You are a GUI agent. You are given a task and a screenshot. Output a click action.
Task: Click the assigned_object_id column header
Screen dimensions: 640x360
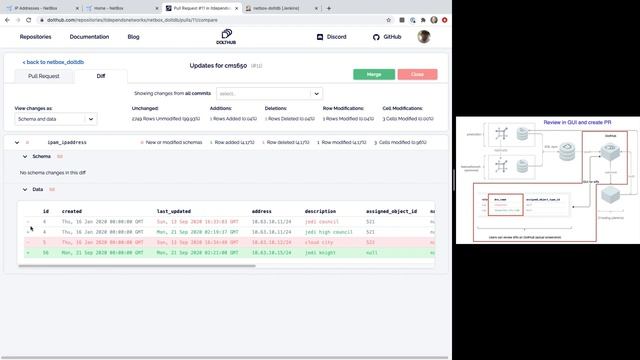click(x=391, y=211)
